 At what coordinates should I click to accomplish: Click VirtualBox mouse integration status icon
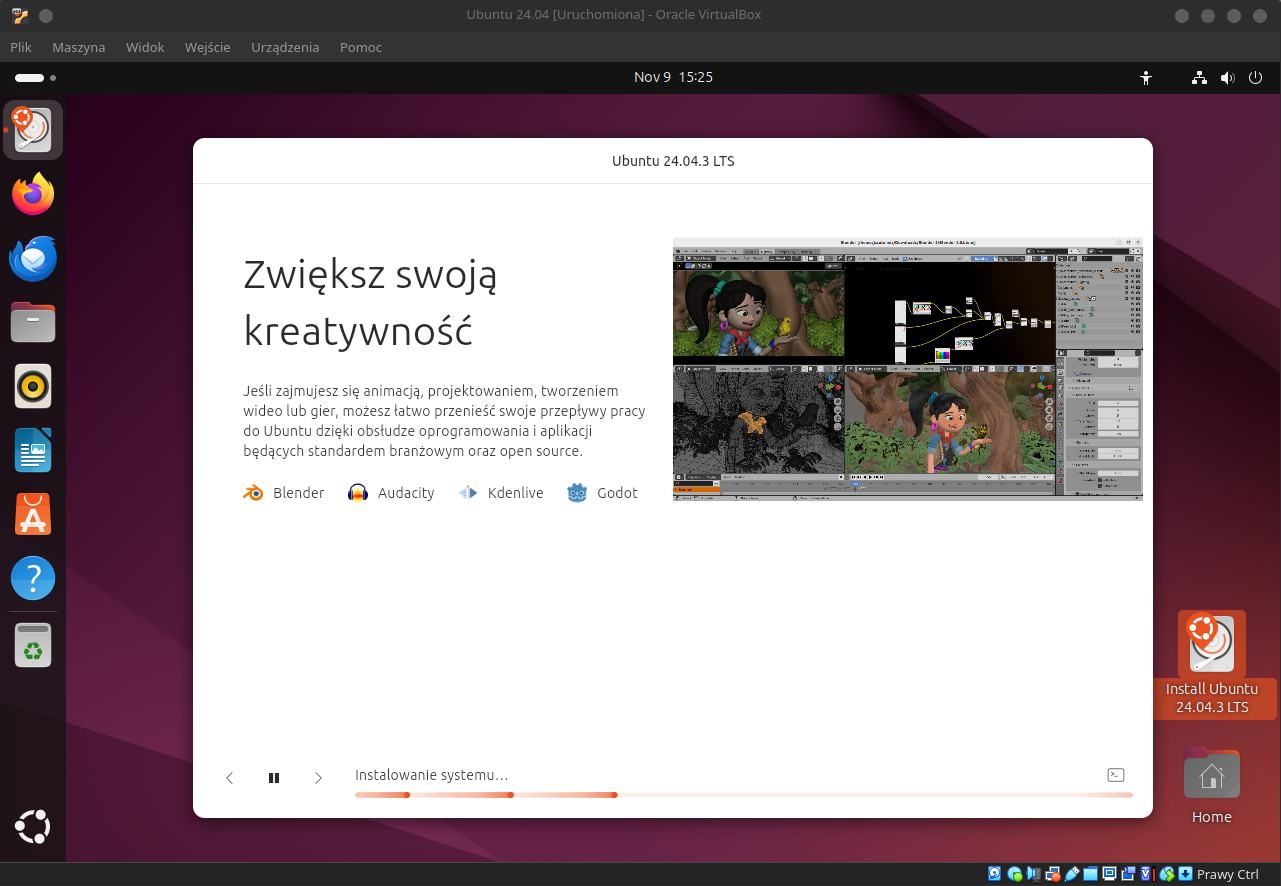tap(1167, 874)
